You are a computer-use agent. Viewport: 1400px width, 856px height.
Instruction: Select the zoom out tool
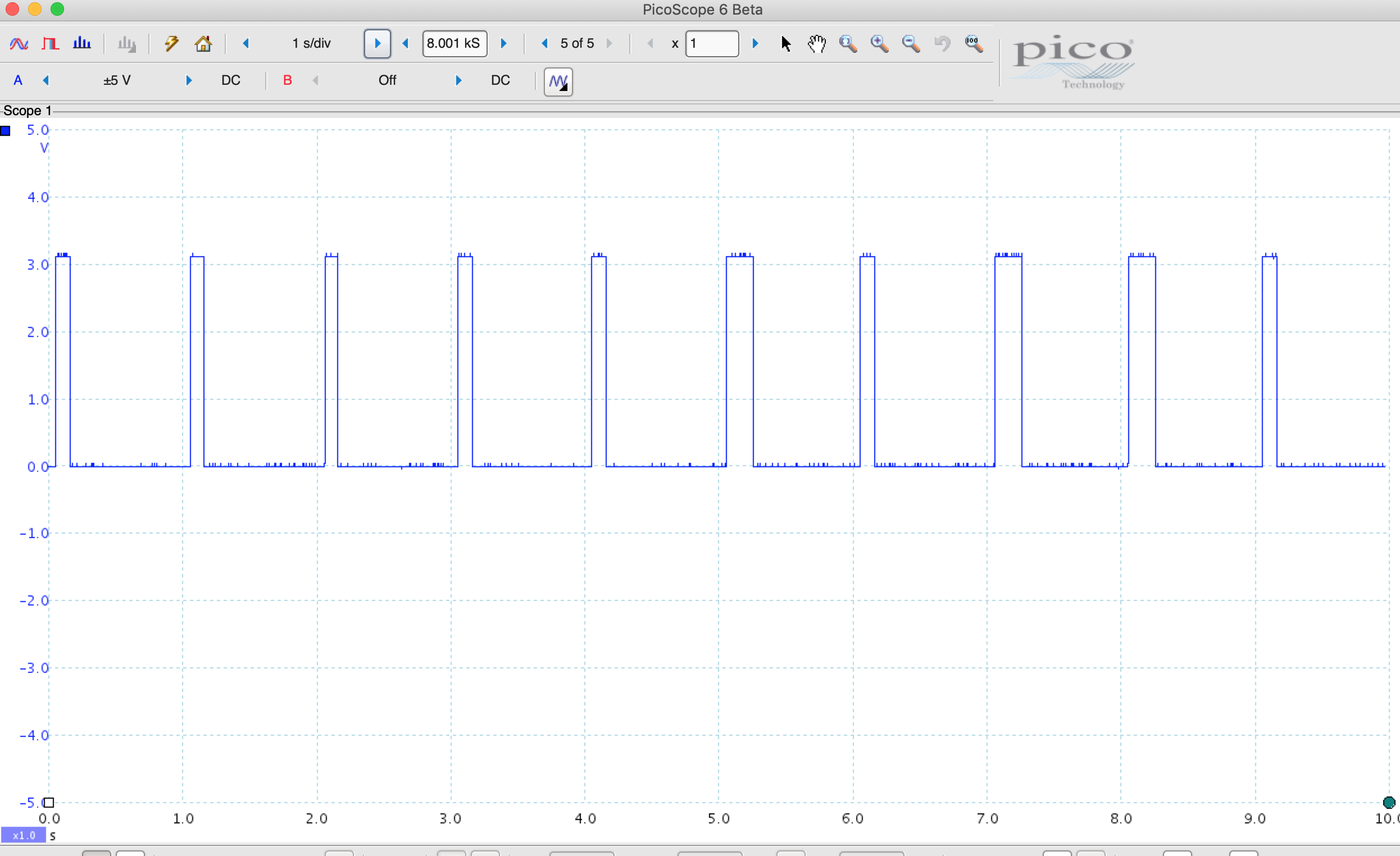coord(911,44)
